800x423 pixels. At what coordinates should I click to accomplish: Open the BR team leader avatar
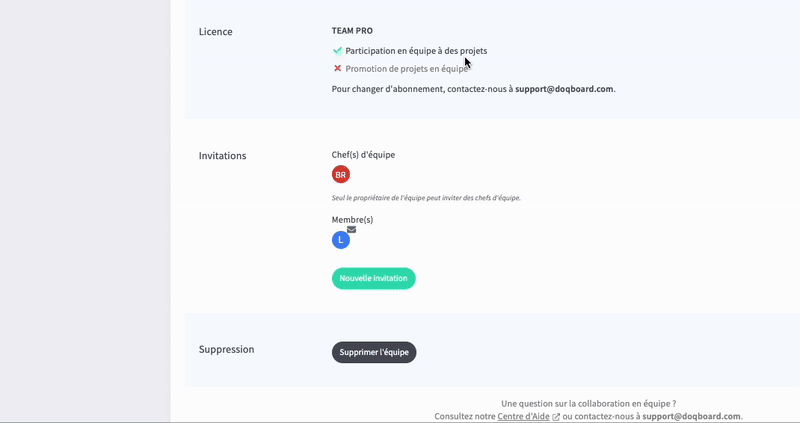[x=341, y=175]
